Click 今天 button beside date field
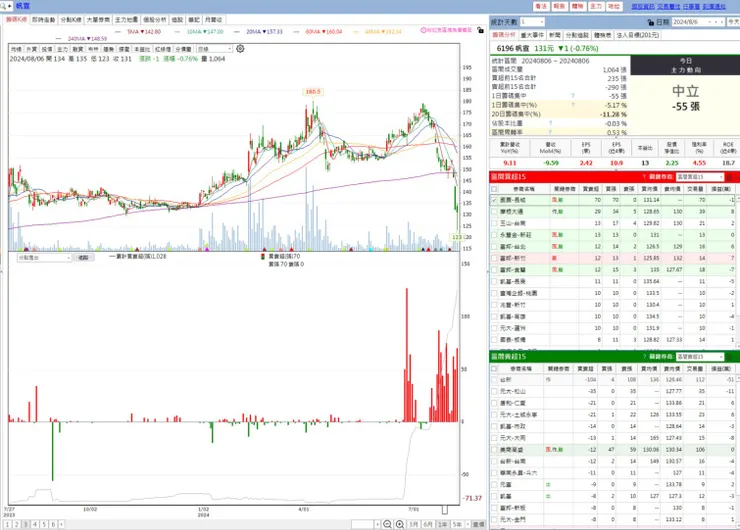The image size is (740, 530). [733, 22]
